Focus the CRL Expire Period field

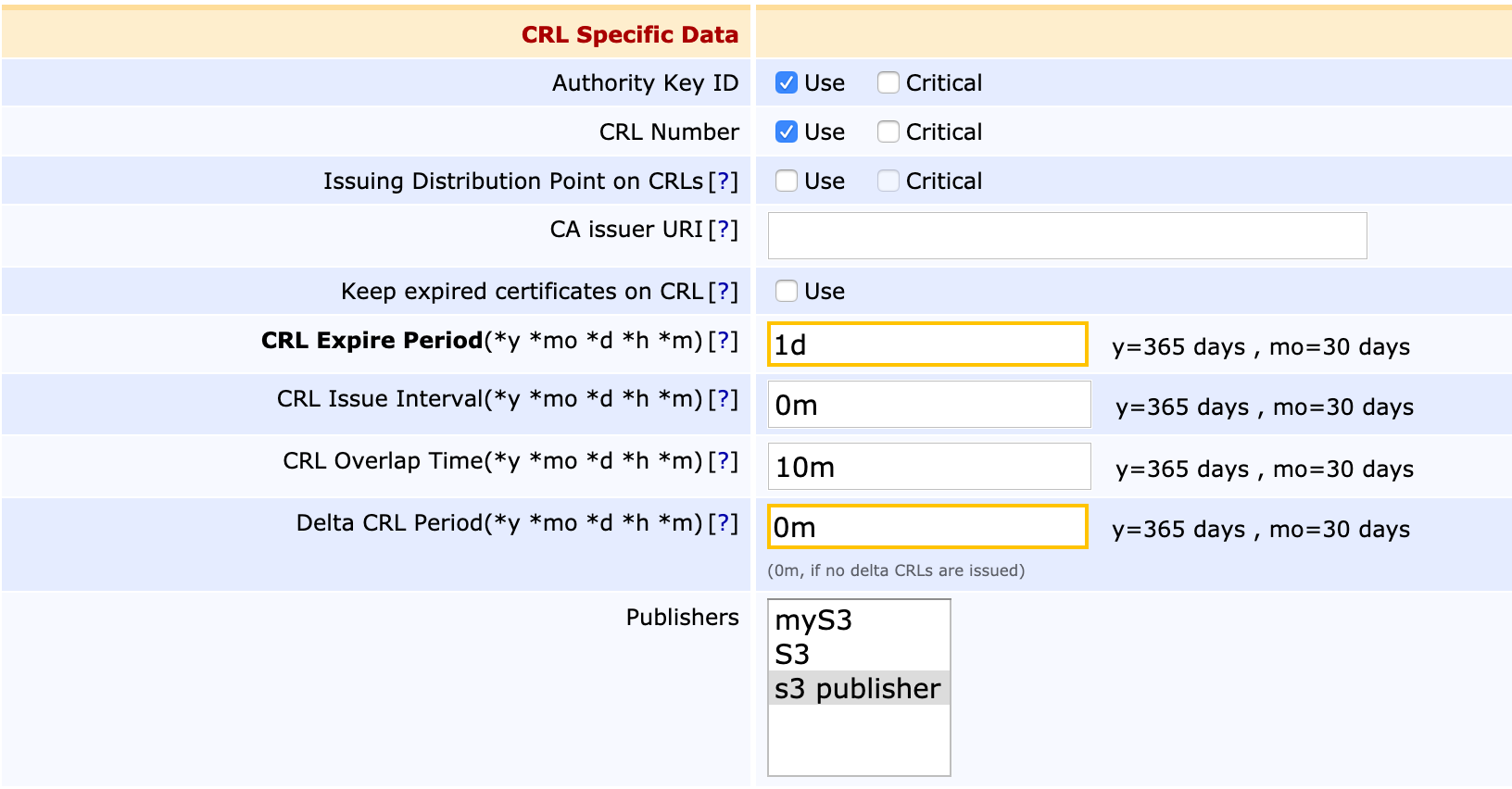926,344
